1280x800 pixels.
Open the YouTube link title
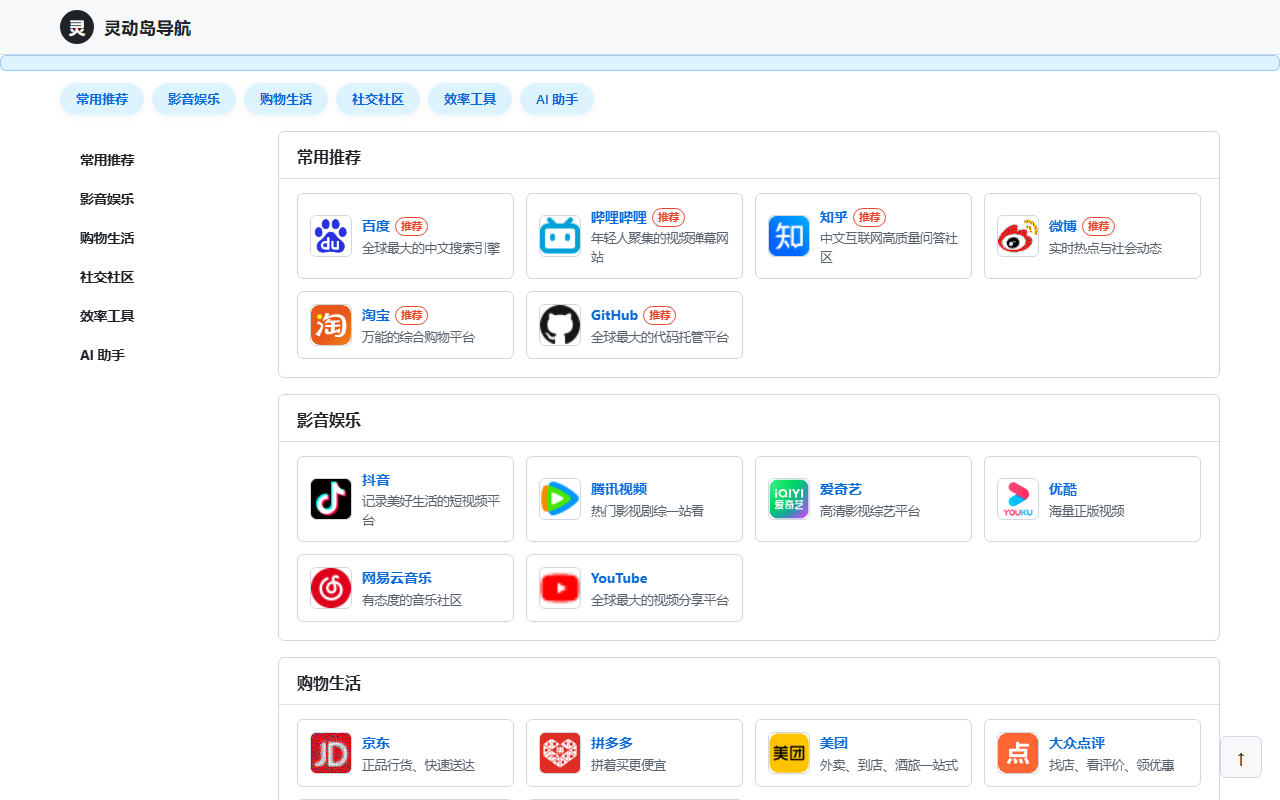(x=619, y=578)
